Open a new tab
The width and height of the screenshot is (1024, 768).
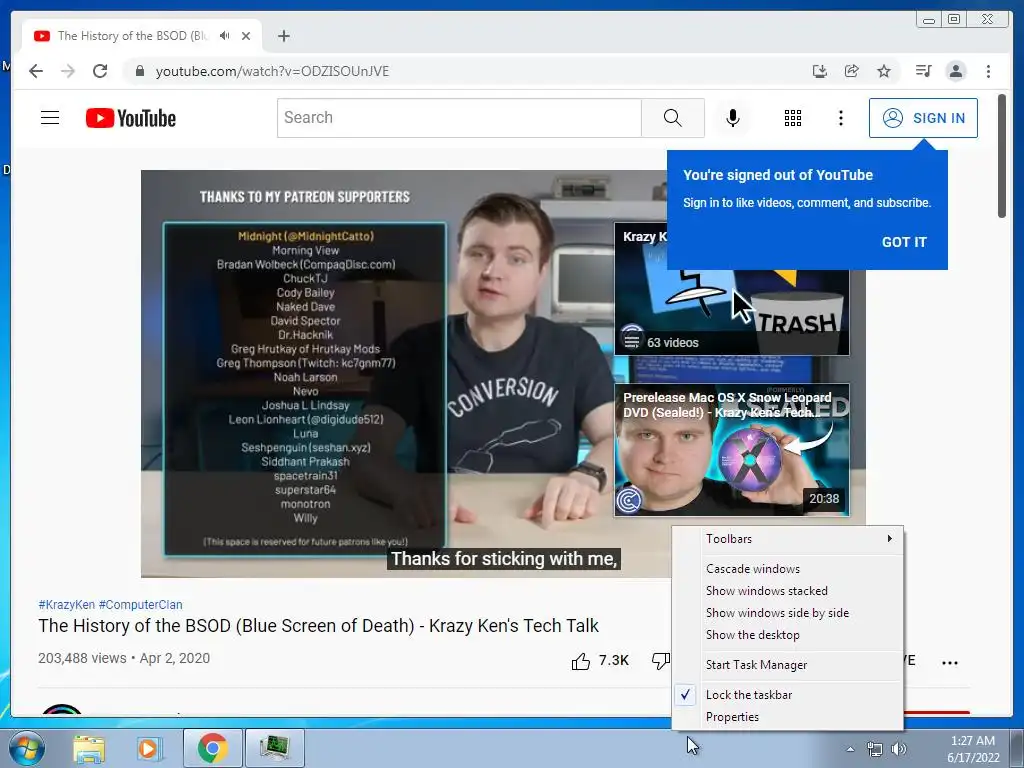(283, 36)
